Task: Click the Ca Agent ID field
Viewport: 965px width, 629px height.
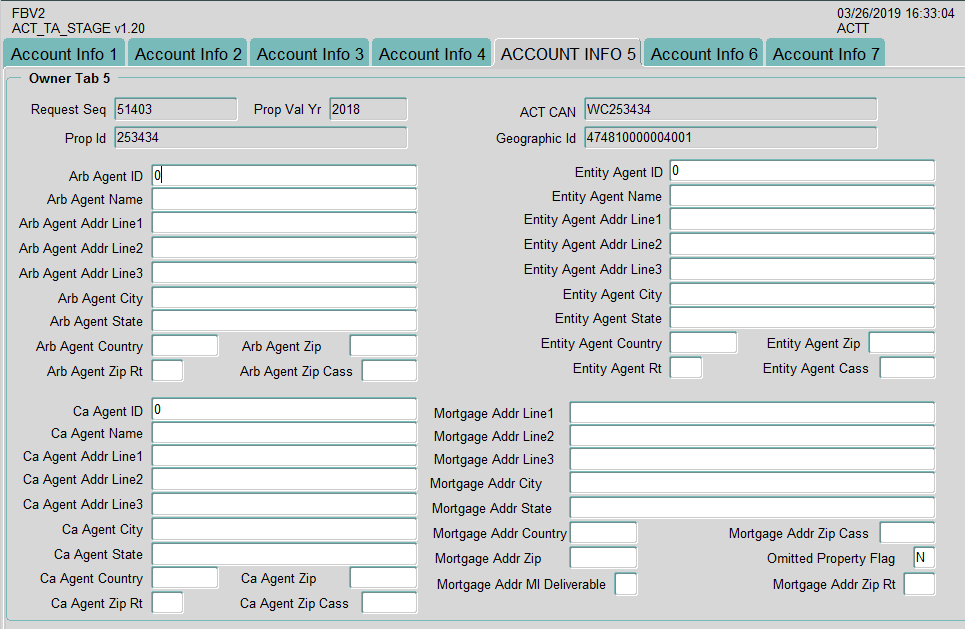Action: click(284, 410)
